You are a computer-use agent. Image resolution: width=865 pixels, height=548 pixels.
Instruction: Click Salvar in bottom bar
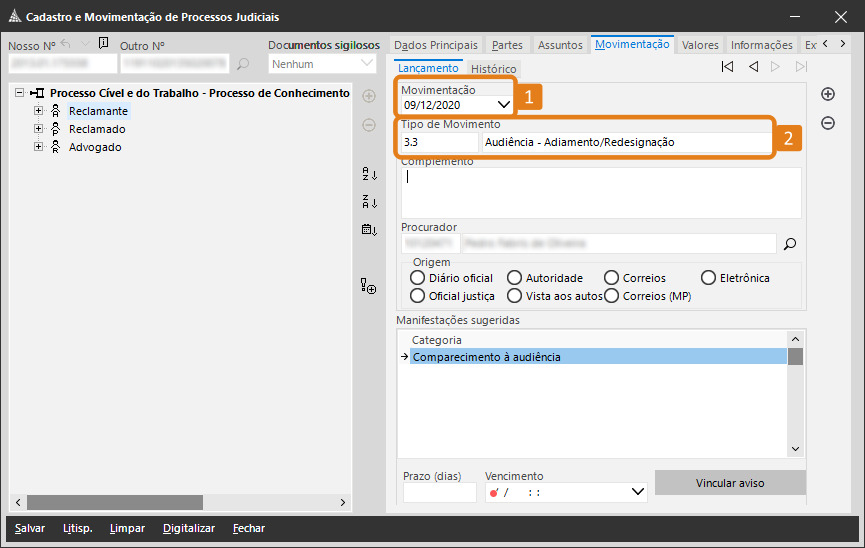30,528
